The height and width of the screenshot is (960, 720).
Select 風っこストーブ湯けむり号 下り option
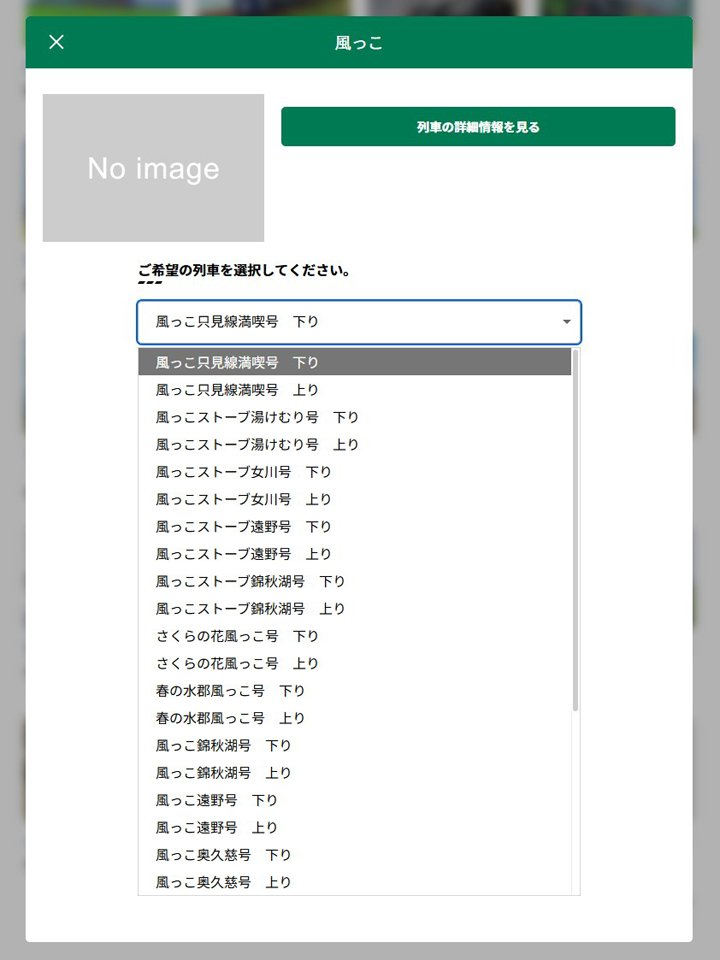tap(354, 418)
